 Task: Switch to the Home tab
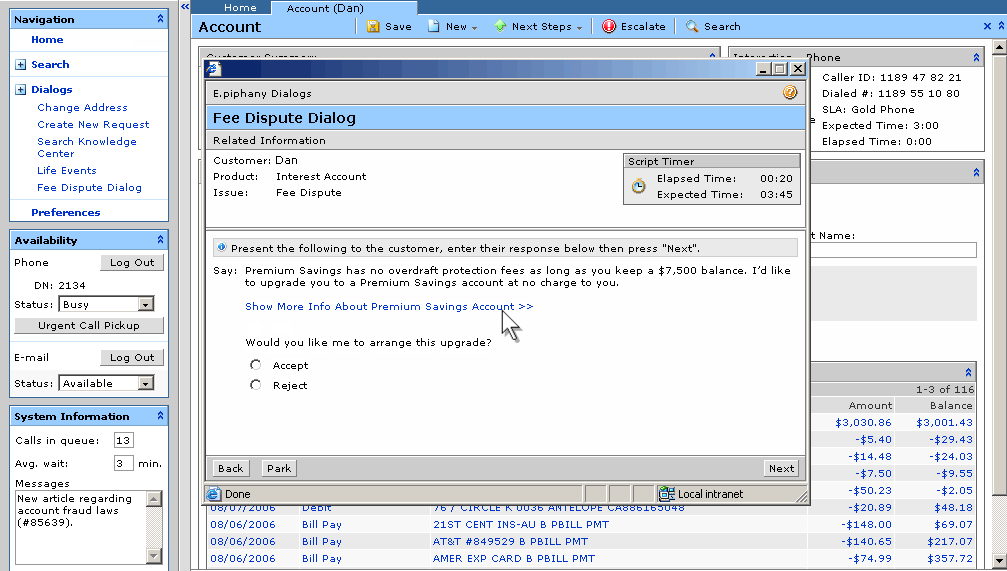[x=240, y=8]
